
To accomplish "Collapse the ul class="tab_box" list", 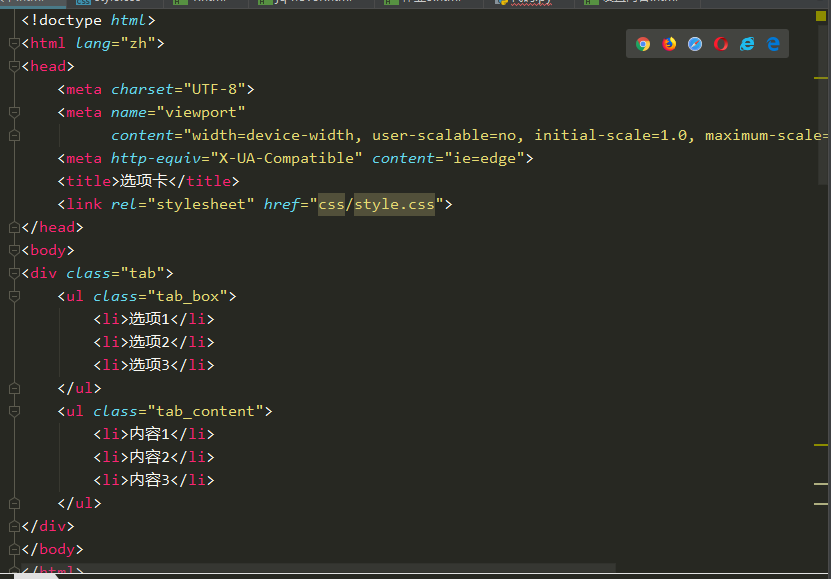I will point(14,296).
